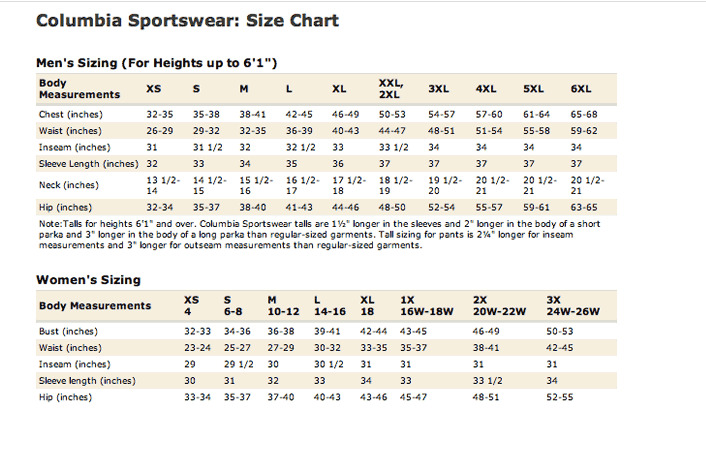Click the men's 6XL column header

[581, 89]
